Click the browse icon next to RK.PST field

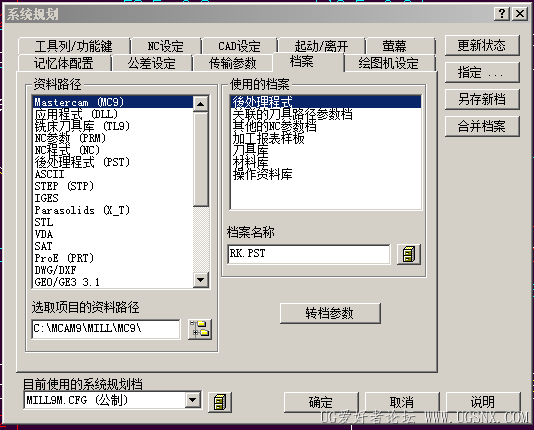[x=409, y=254]
